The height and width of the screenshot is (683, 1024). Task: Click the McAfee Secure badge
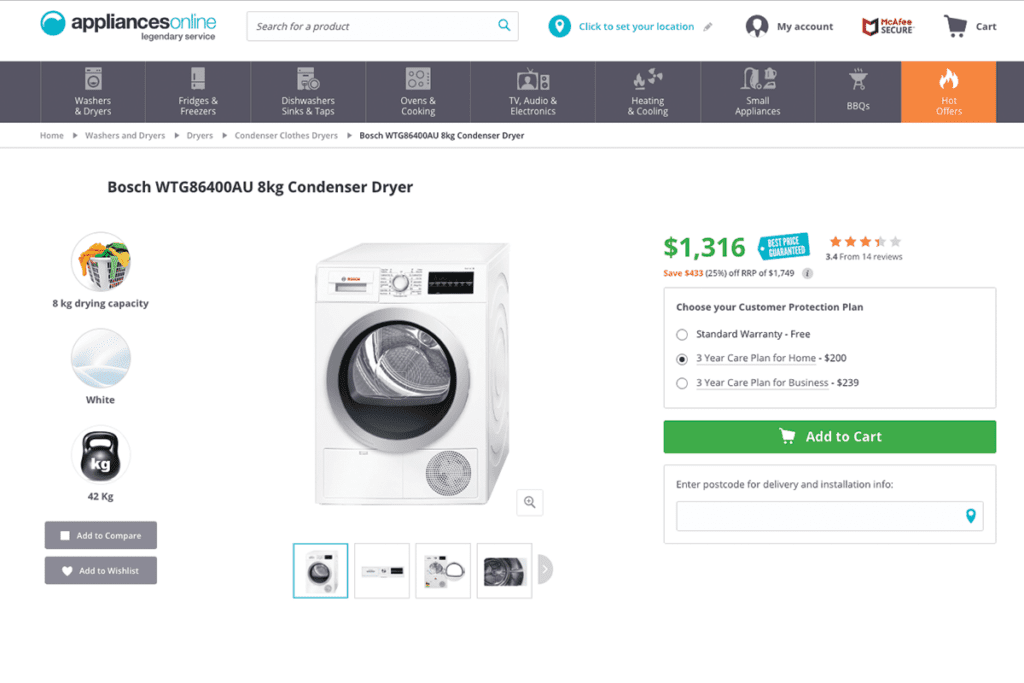(888, 26)
